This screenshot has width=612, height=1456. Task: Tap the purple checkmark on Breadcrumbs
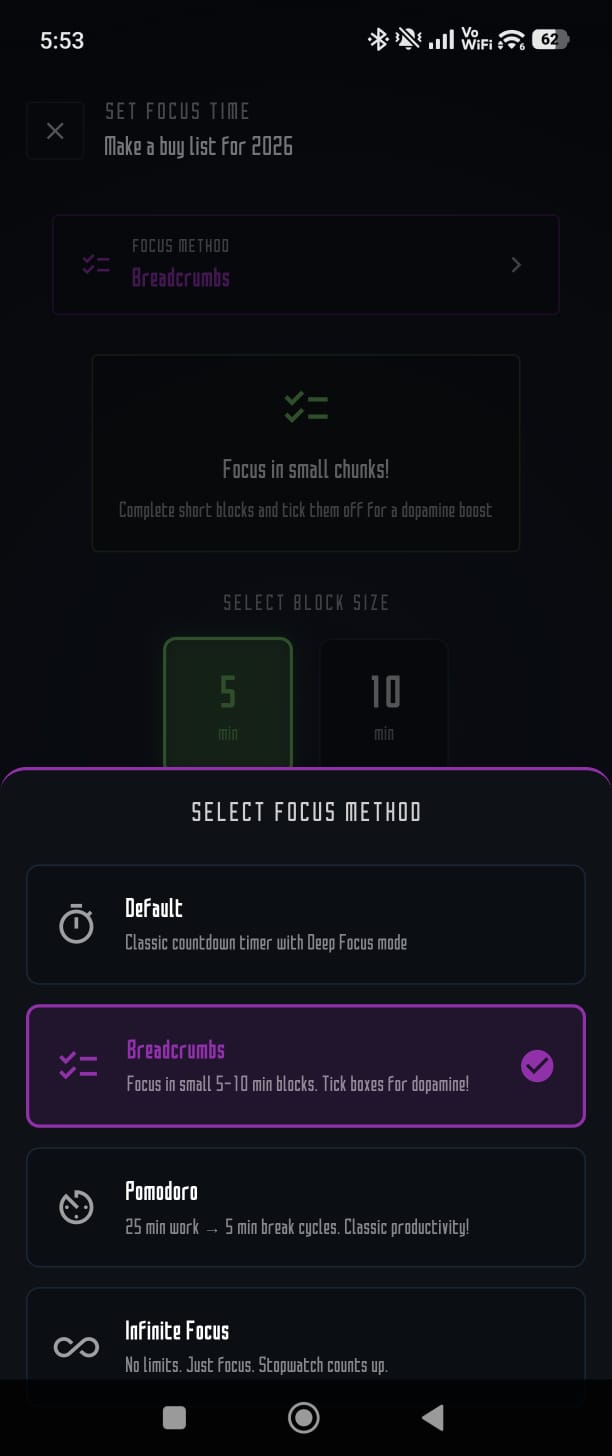point(537,1066)
